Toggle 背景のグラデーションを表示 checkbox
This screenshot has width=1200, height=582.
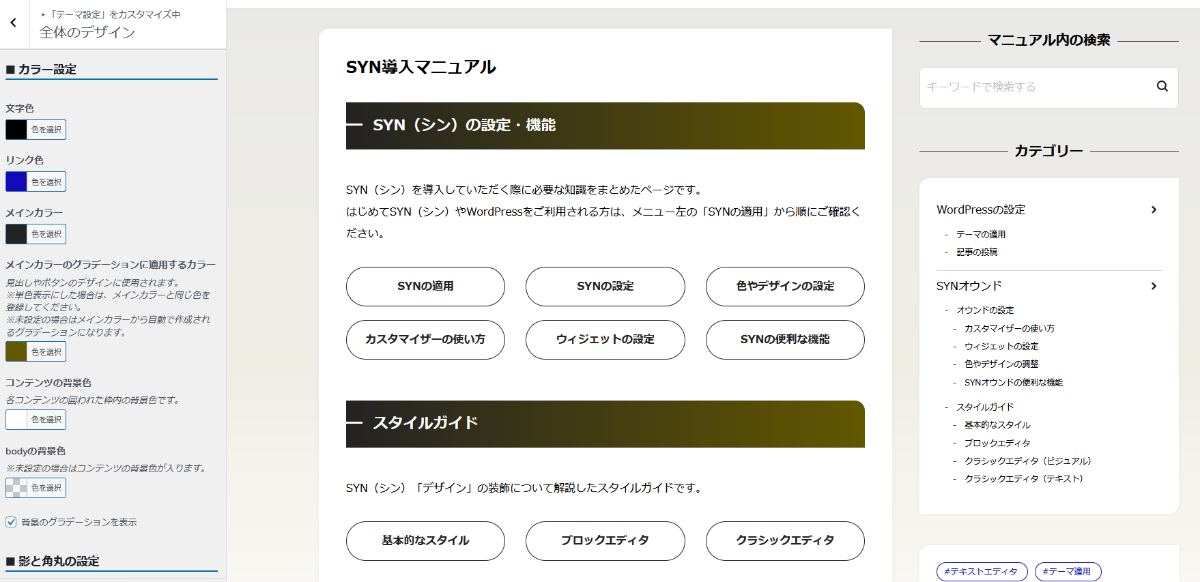click(x=11, y=522)
